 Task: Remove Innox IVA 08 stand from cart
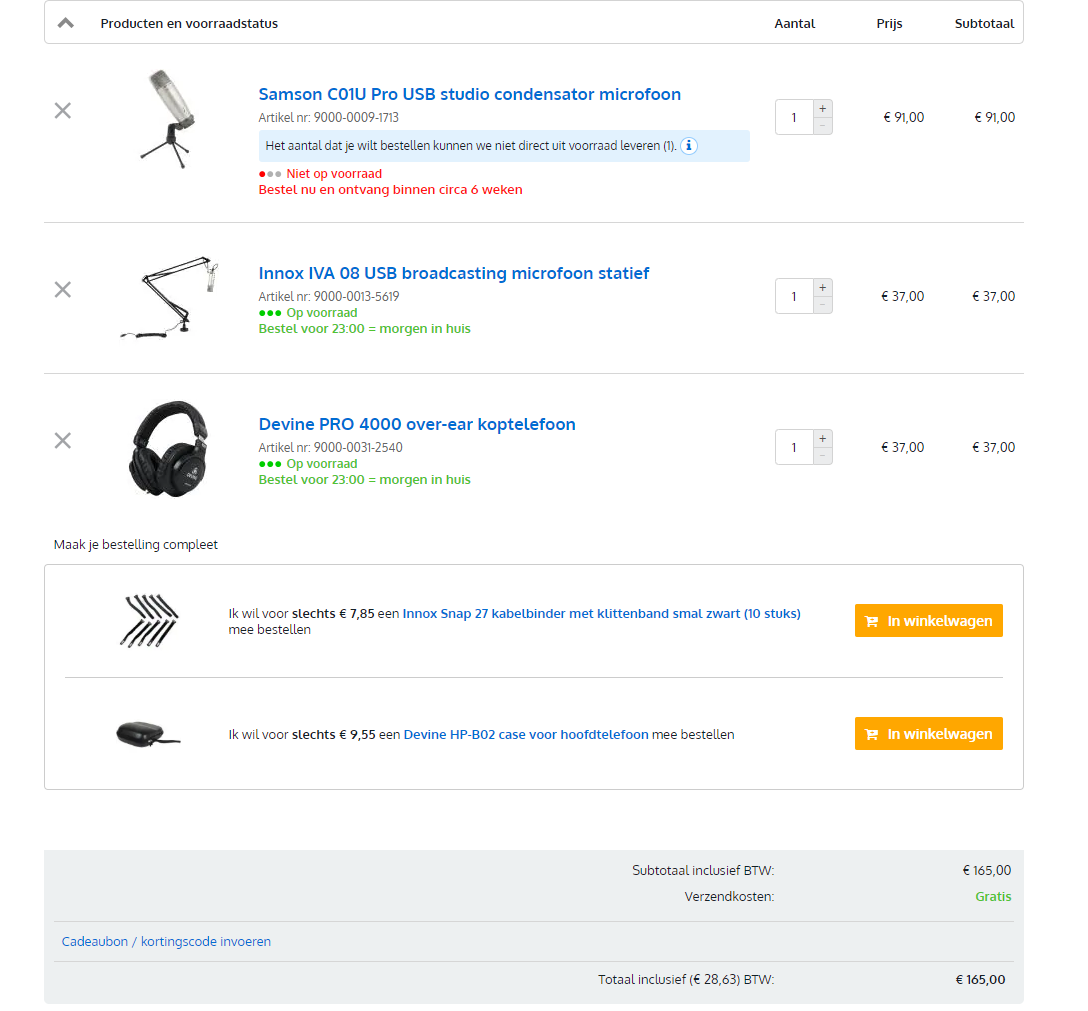(x=62, y=290)
